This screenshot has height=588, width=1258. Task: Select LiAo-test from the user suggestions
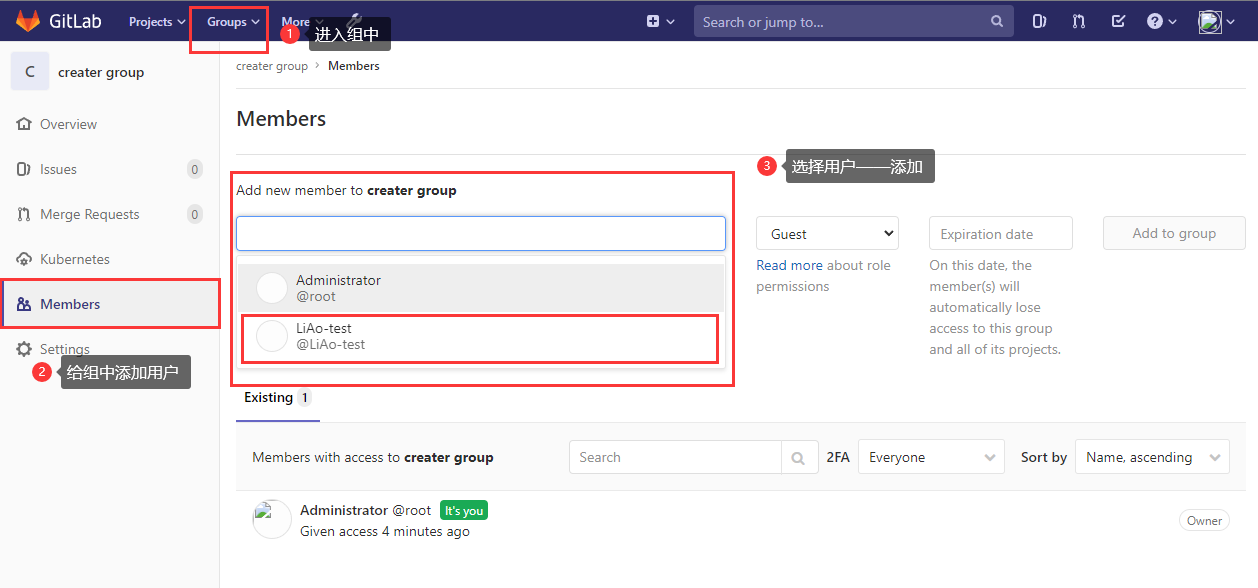click(x=480, y=336)
